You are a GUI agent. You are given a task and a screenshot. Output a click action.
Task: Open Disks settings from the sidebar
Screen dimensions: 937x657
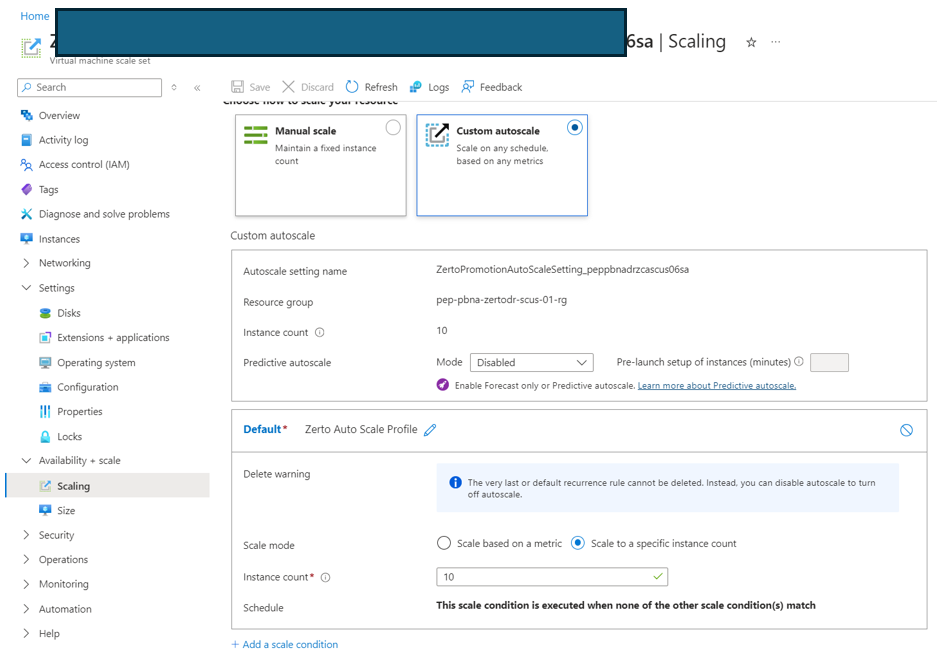pos(60,312)
